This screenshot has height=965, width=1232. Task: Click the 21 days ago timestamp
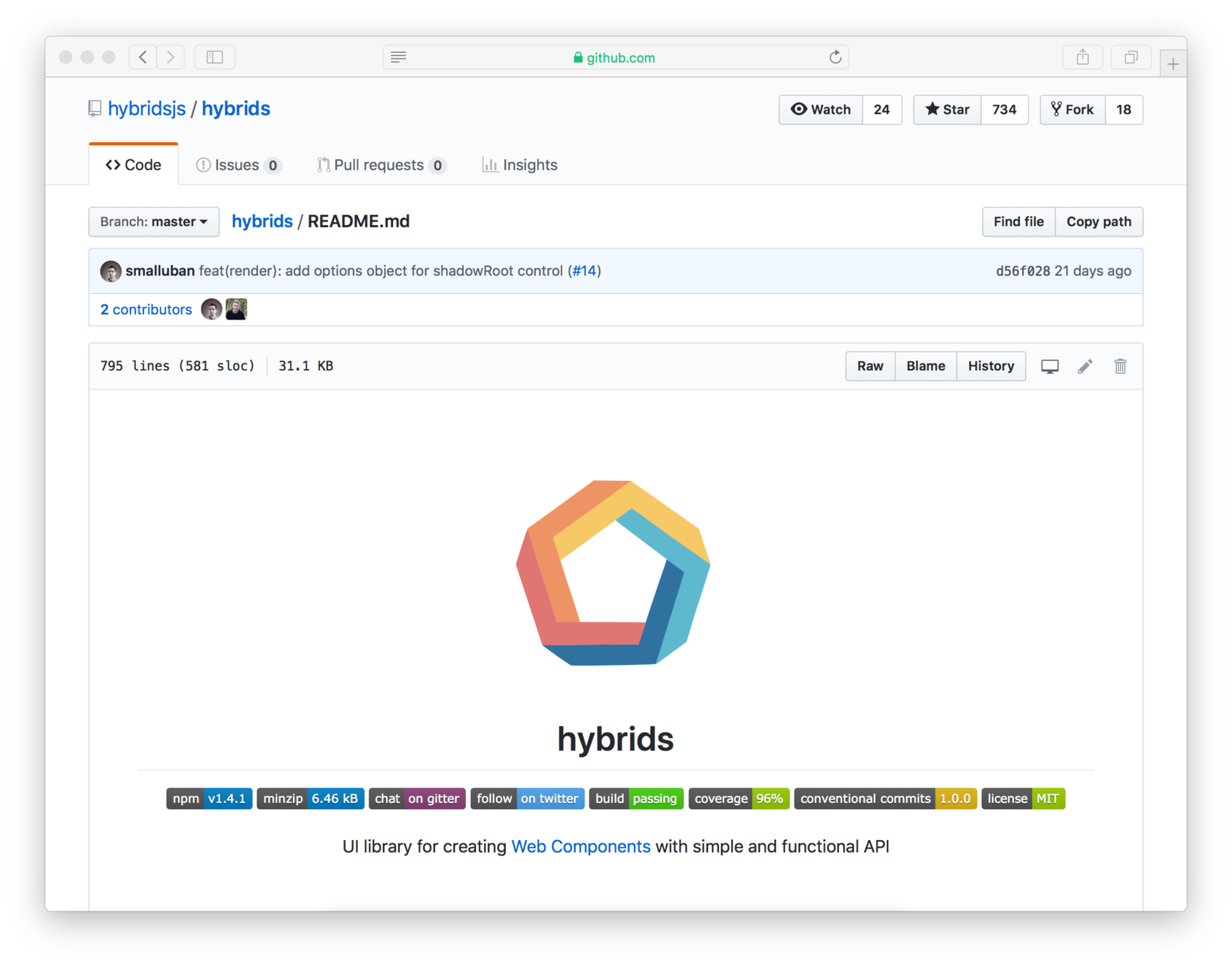tap(1093, 271)
